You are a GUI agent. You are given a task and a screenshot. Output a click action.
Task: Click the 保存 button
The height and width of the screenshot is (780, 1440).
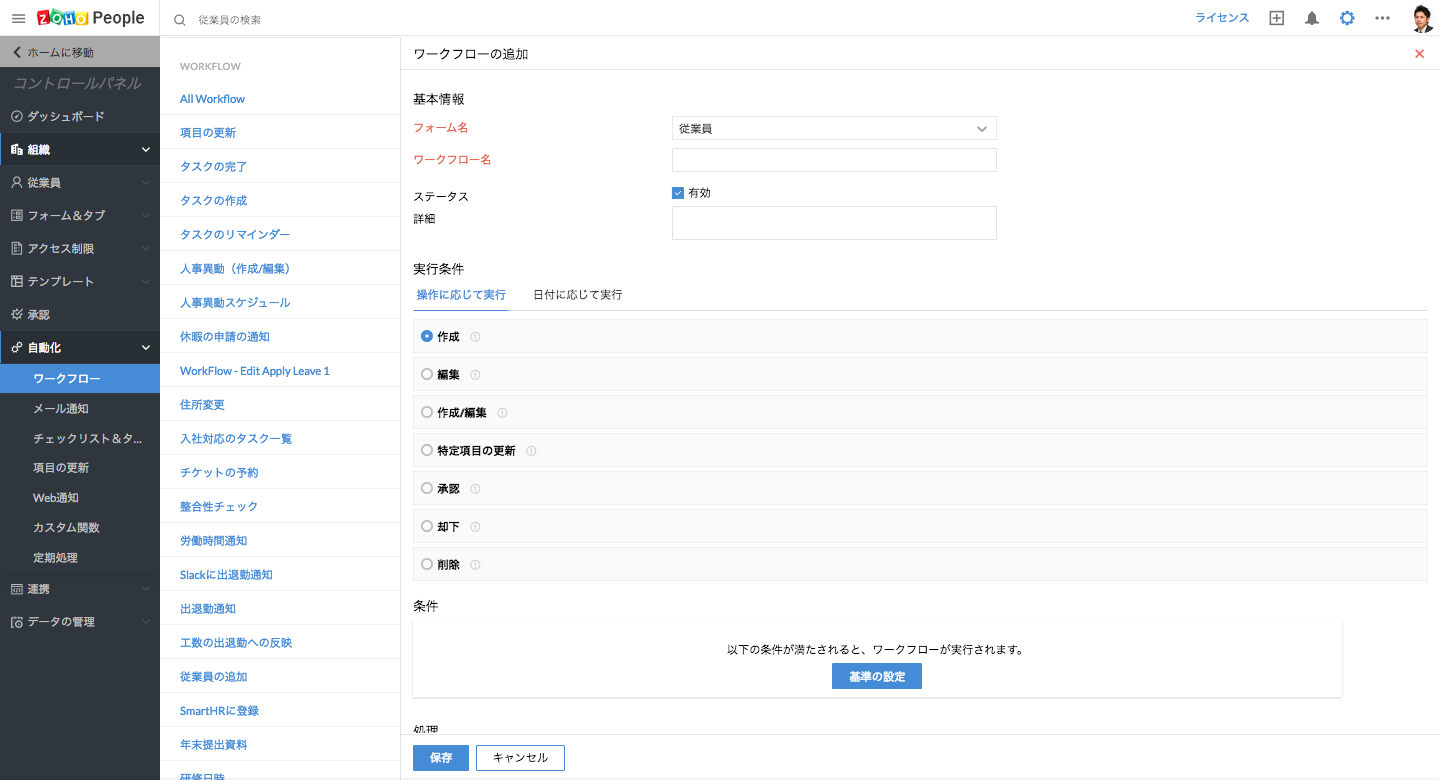tap(440, 758)
